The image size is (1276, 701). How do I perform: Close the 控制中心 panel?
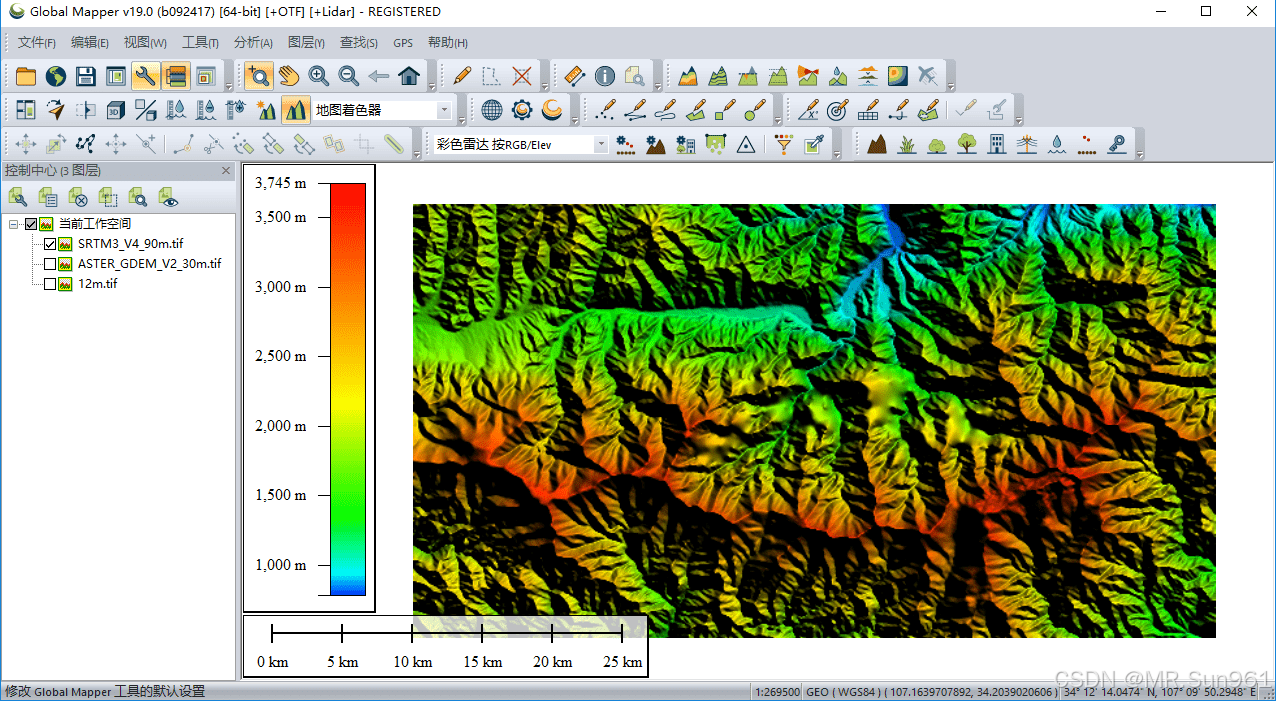(x=225, y=171)
